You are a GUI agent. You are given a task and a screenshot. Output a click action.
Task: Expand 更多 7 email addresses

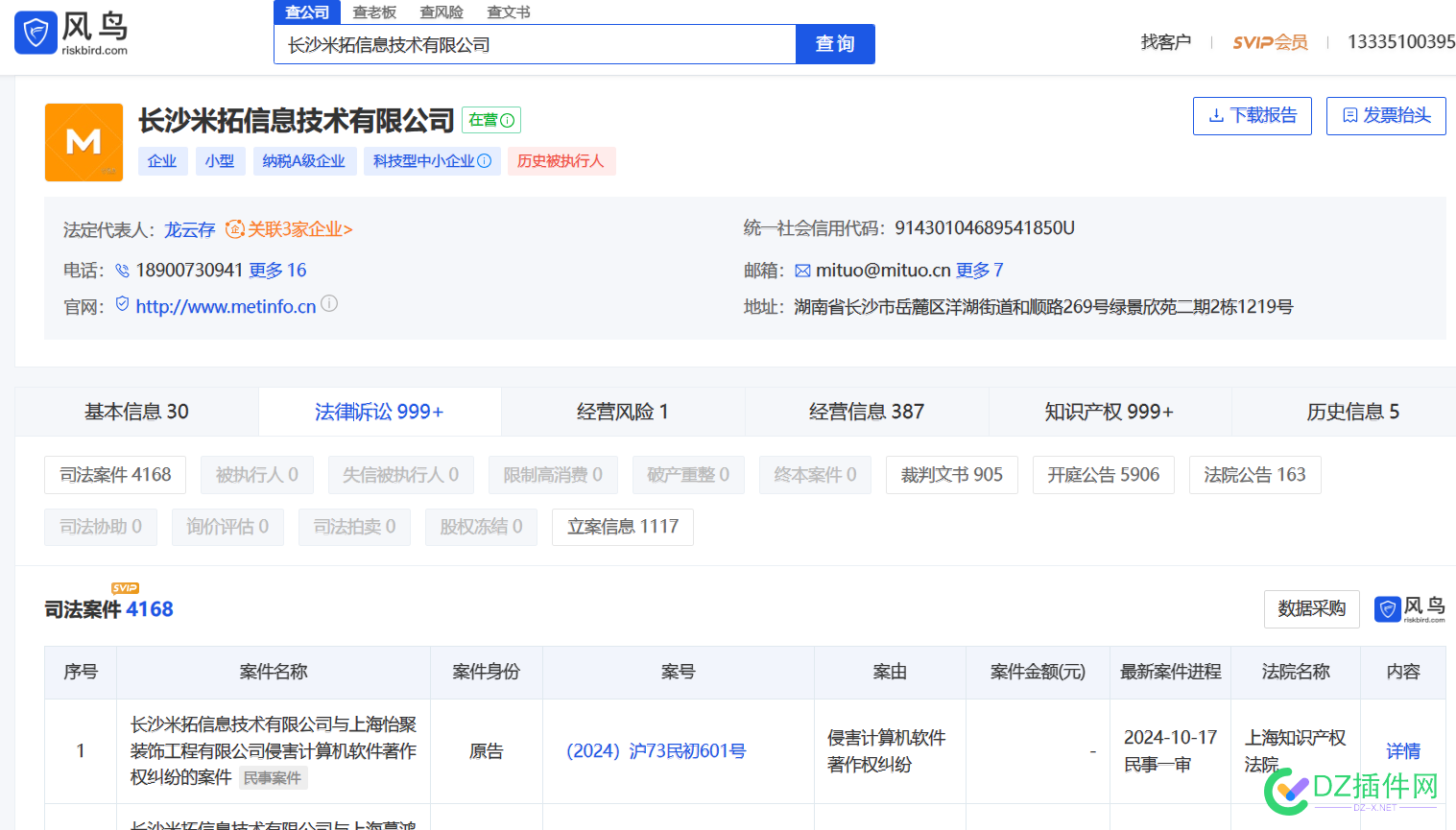(980, 271)
